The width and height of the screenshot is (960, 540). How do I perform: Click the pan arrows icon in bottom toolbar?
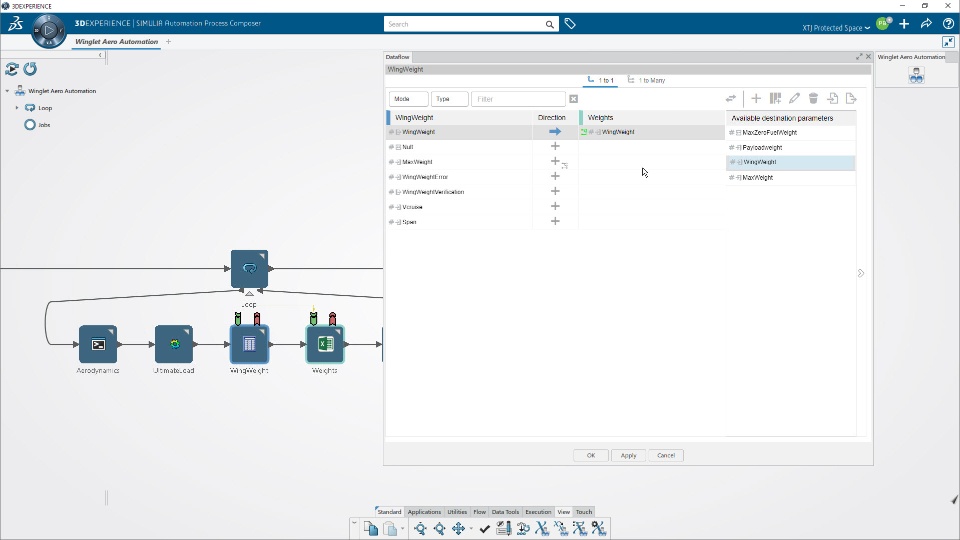click(458, 528)
